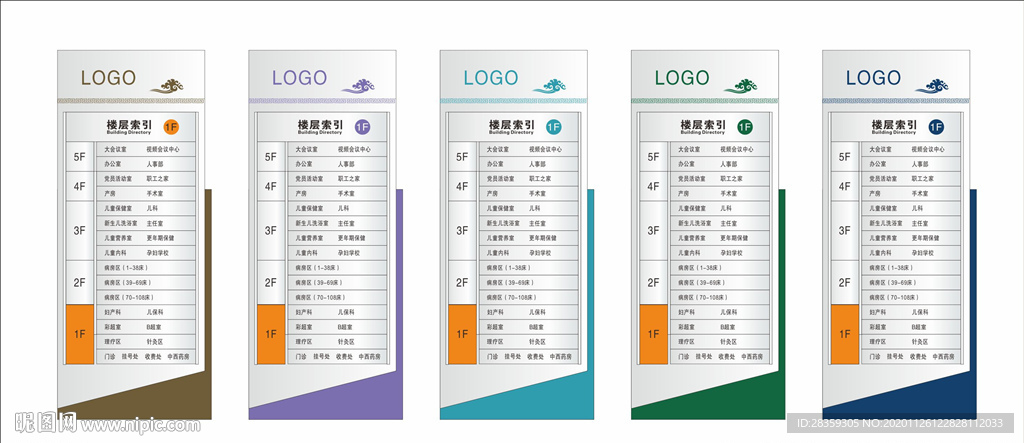Select the teal 1F circle badge
The height and width of the screenshot is (443, 1024).
point(554,126)
